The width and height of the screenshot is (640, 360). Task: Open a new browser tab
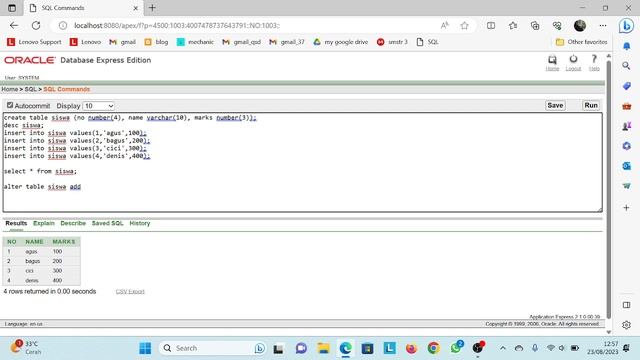pos(152,8)
